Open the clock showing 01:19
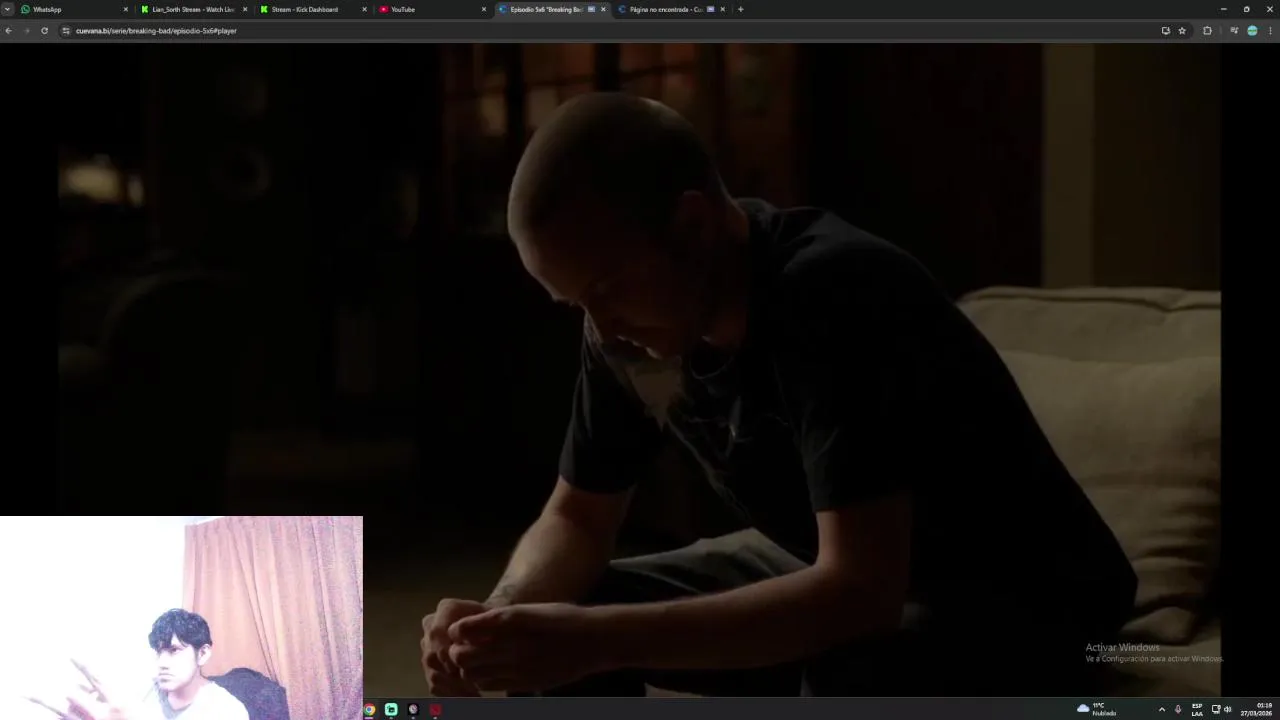The width and height of the screenshot is (1280, 720). [1257, 710]
